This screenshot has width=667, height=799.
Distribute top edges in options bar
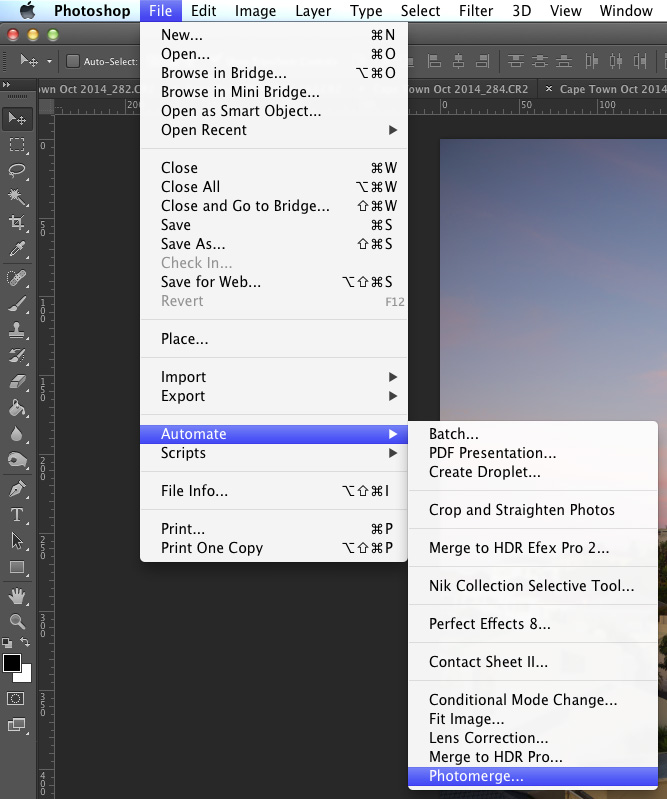tap(516, 62)
